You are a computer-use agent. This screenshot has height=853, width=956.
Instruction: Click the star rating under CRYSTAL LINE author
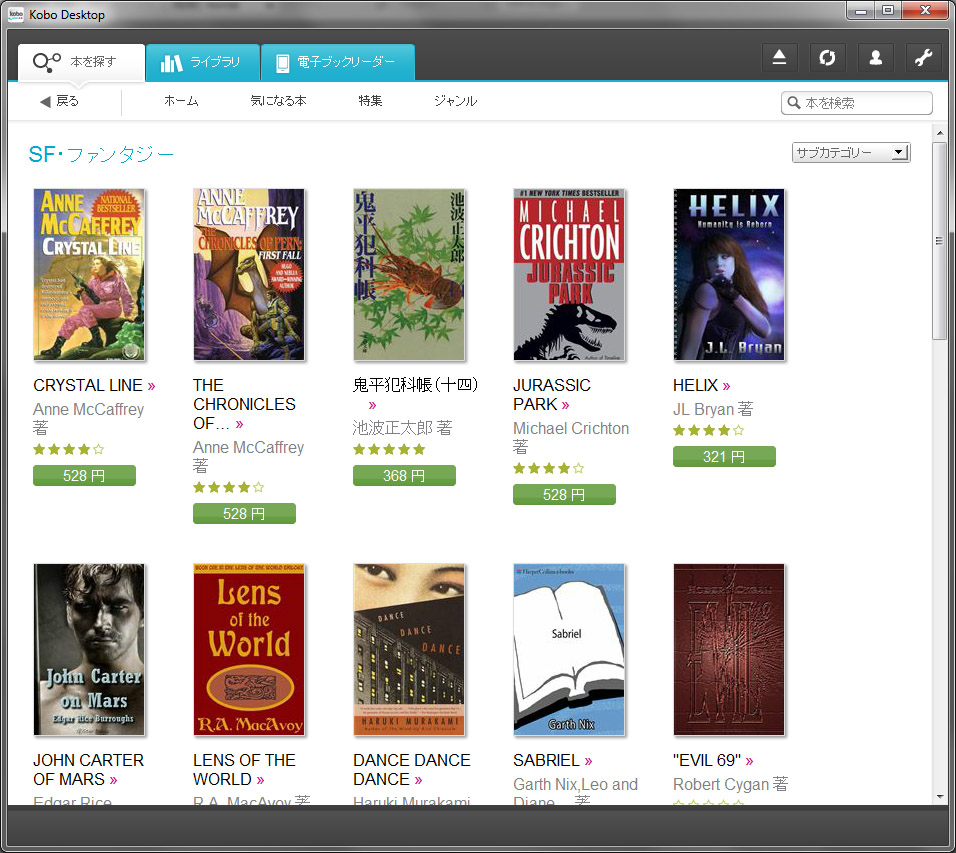tap(69, 449)
